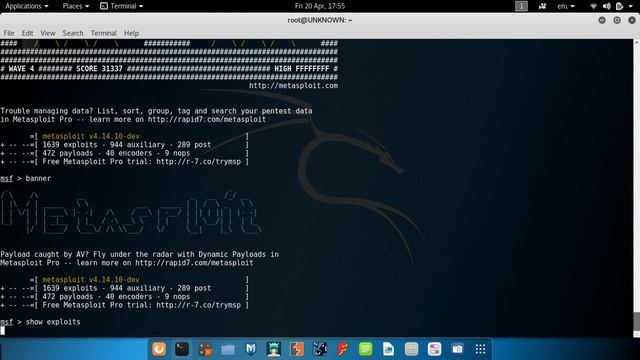Click the 'msf > banner' command line

coord(26,178)
